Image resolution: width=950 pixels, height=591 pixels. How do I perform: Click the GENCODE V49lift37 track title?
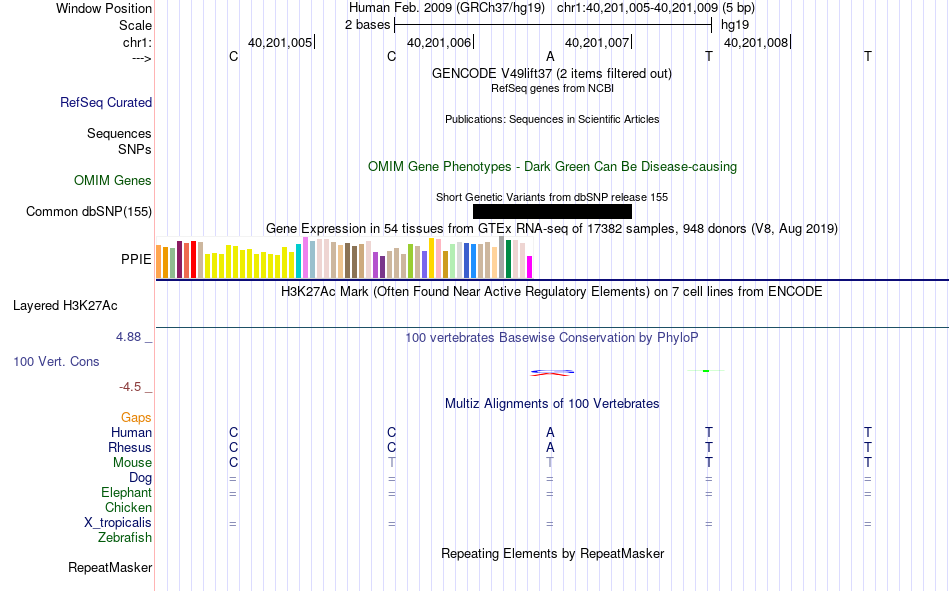552,73
